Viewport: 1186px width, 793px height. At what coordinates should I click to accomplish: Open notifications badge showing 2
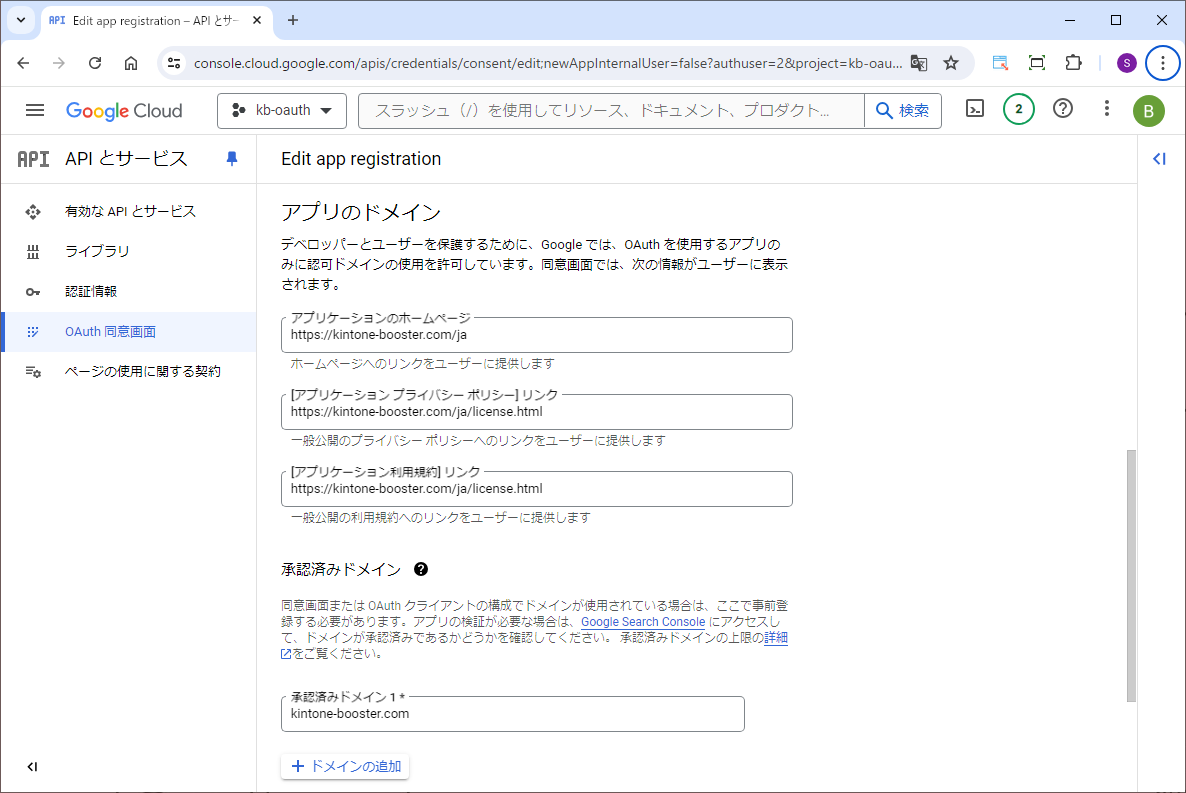click(1018, 110)
